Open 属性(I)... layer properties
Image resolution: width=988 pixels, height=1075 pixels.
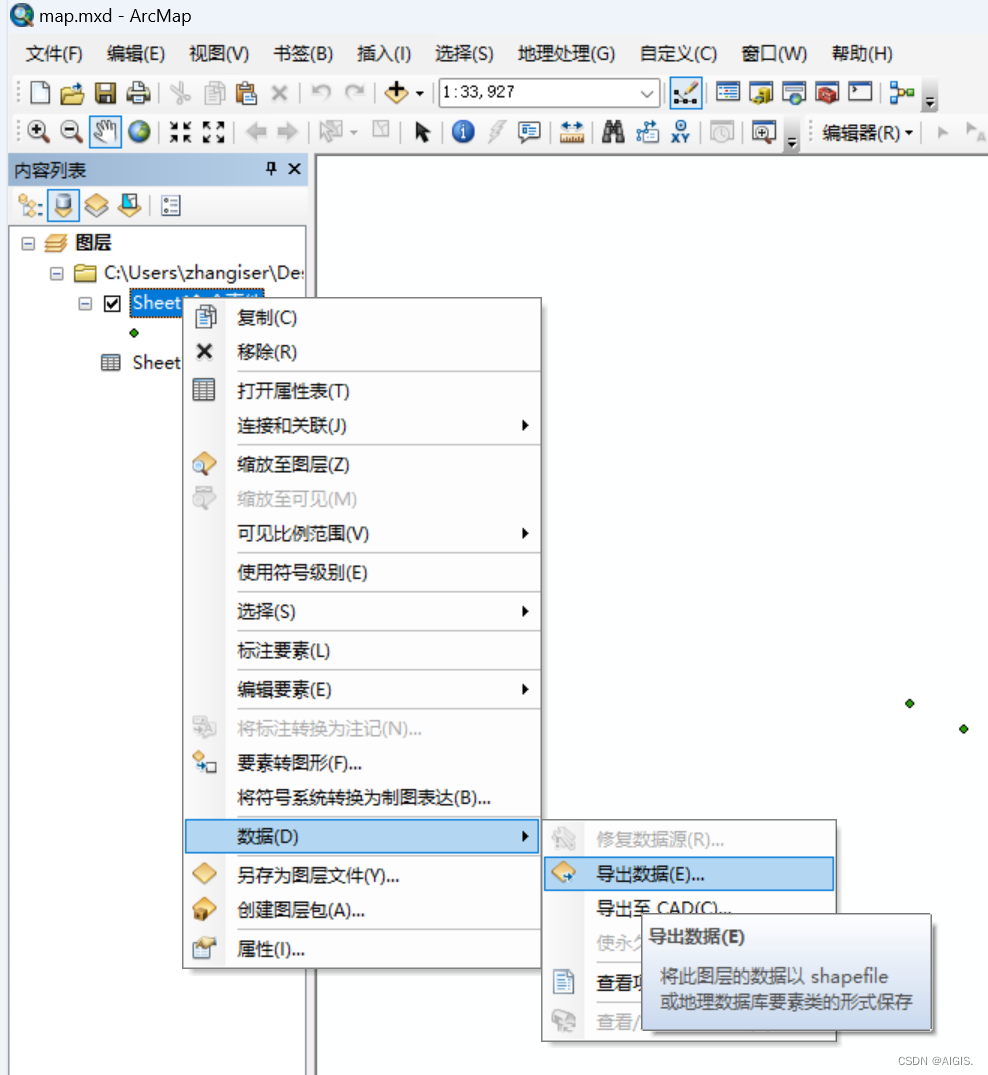[363, 949]
